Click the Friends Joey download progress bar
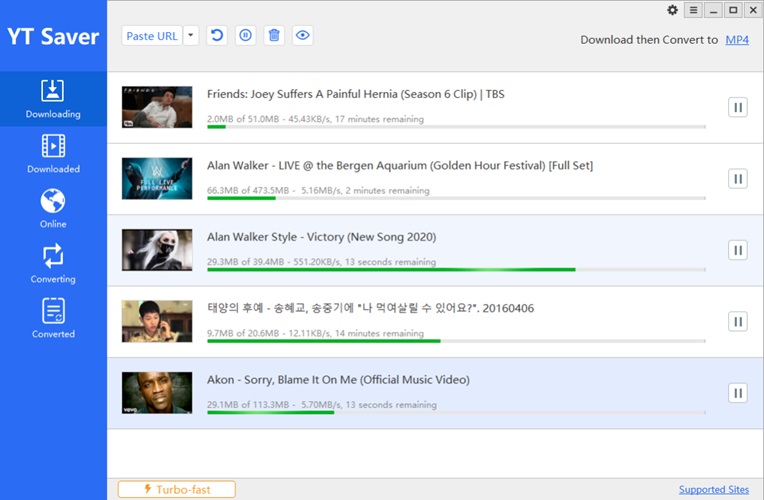 click(x=456, y=127)
